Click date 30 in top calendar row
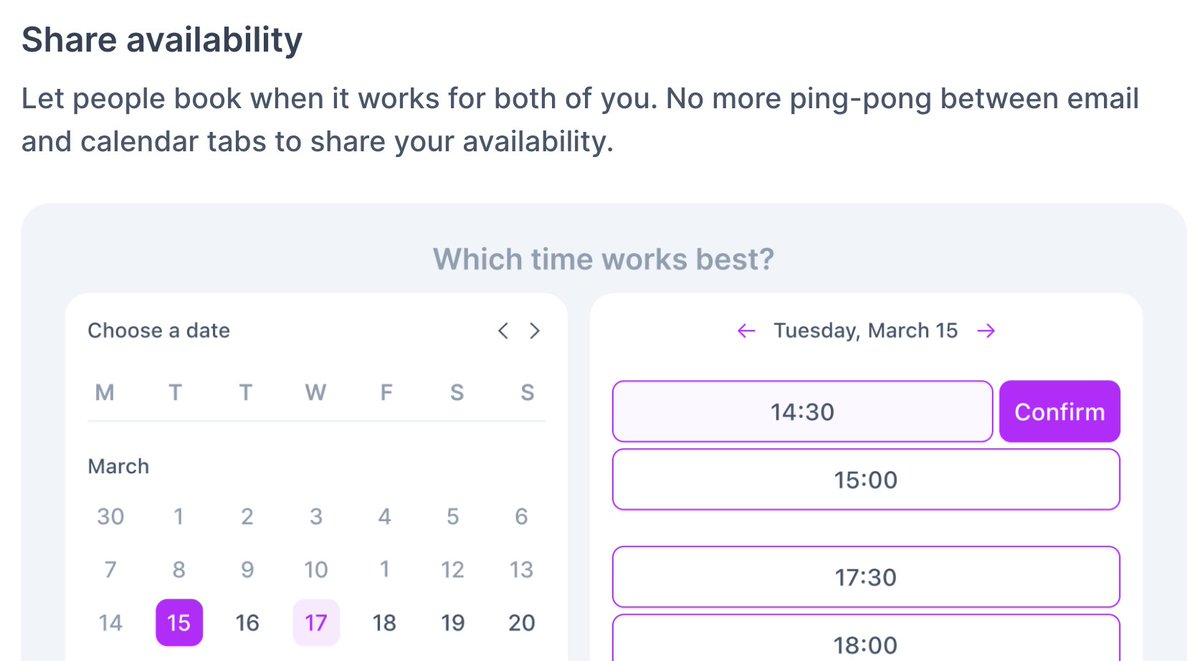 point(110,517)
